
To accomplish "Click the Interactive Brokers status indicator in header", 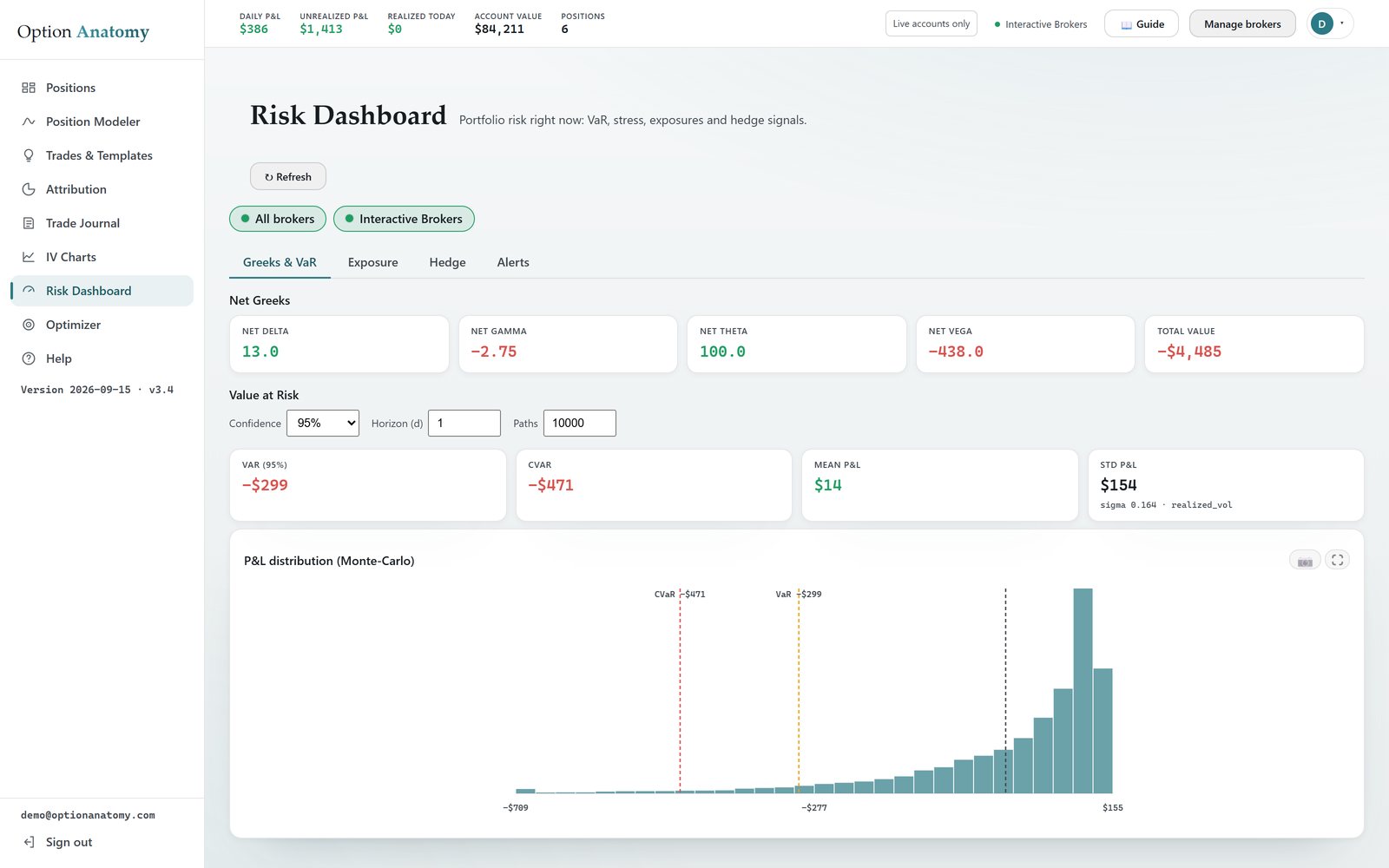I will point(1041,24).
